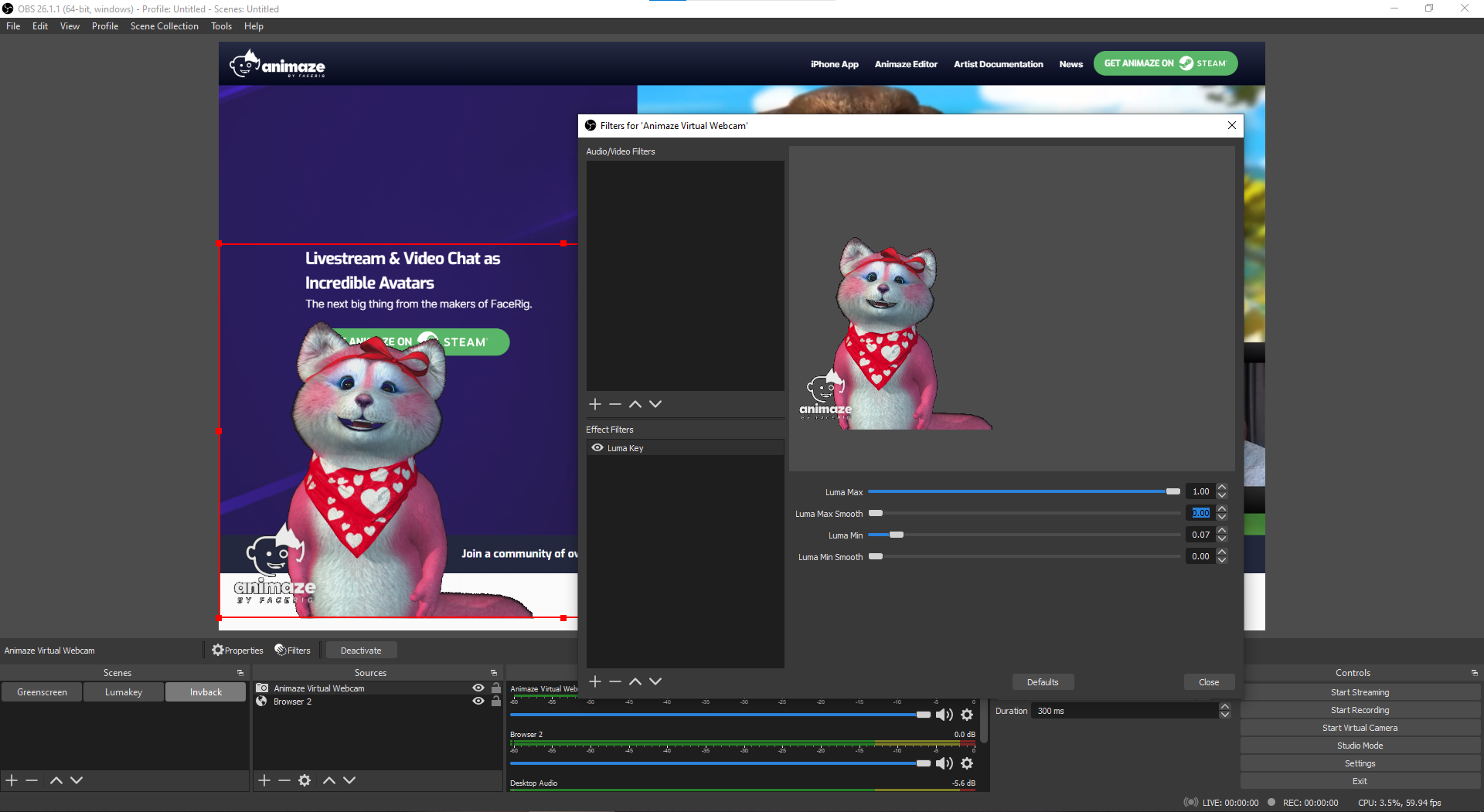
Task: Start the virtual camera
Action: coord(1359,727)
